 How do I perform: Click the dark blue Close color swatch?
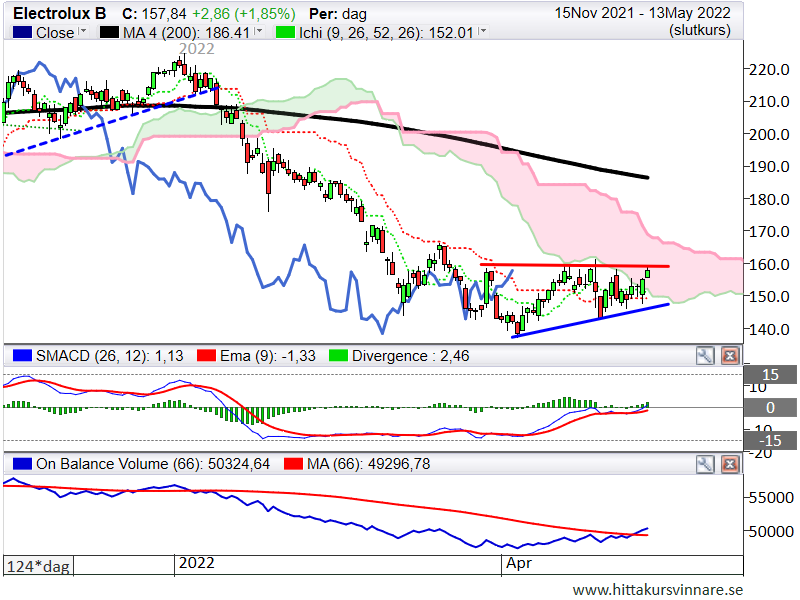coord(22,33)
